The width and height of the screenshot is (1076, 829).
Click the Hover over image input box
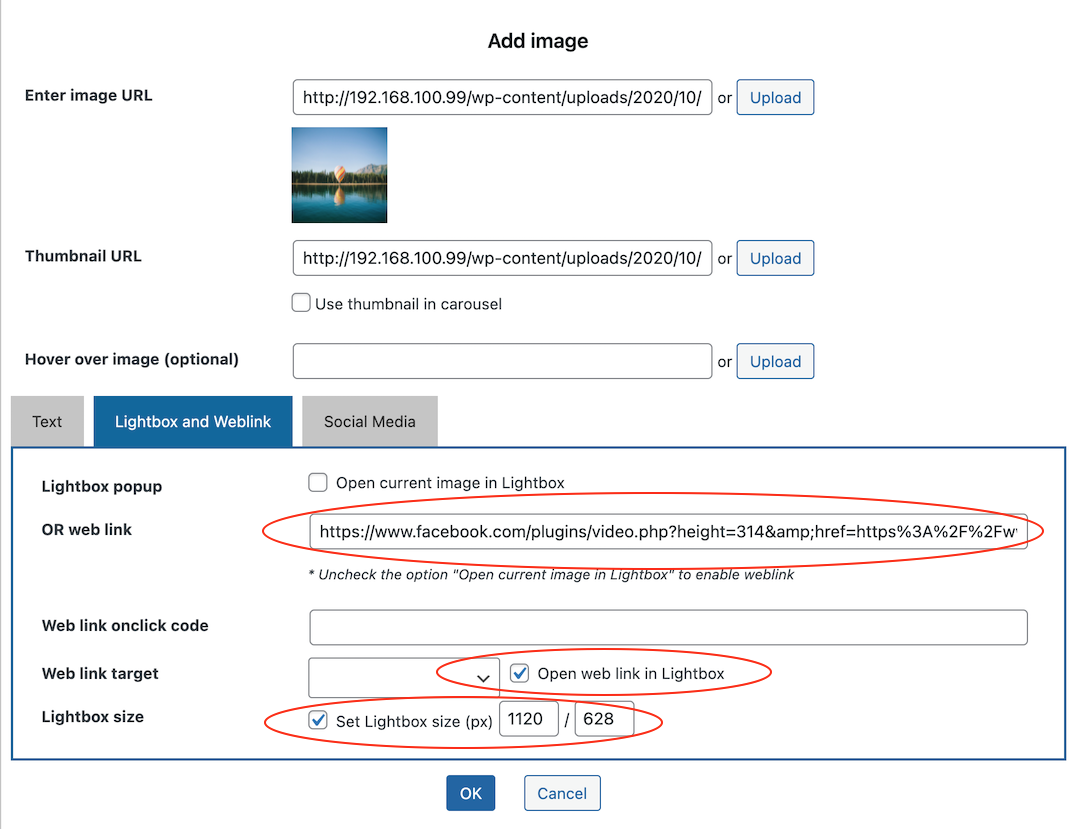pos(502,362)
